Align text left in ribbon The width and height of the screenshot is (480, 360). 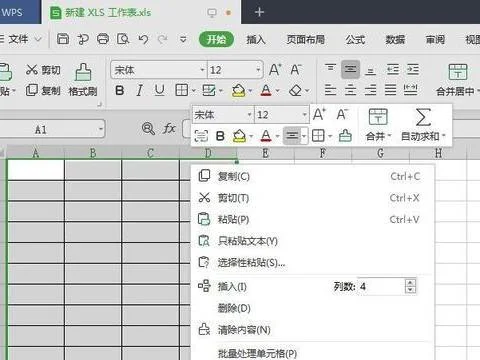point(330,90)
